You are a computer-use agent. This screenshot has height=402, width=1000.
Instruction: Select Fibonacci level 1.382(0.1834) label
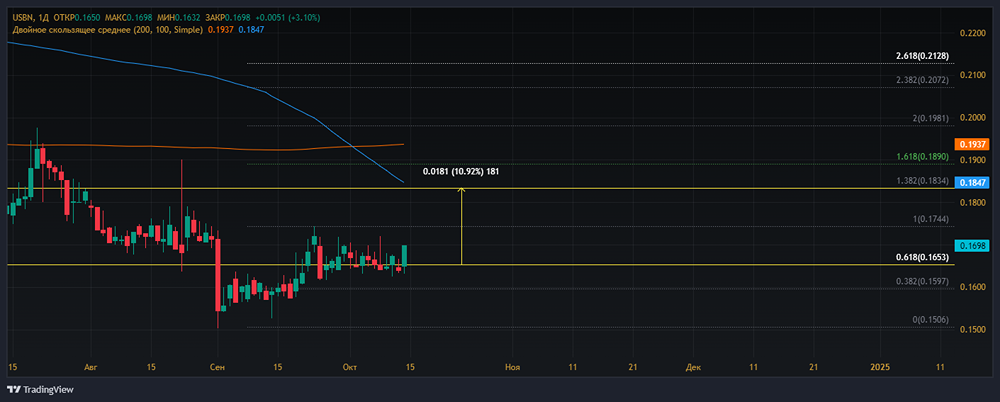[x=922, y=181]
